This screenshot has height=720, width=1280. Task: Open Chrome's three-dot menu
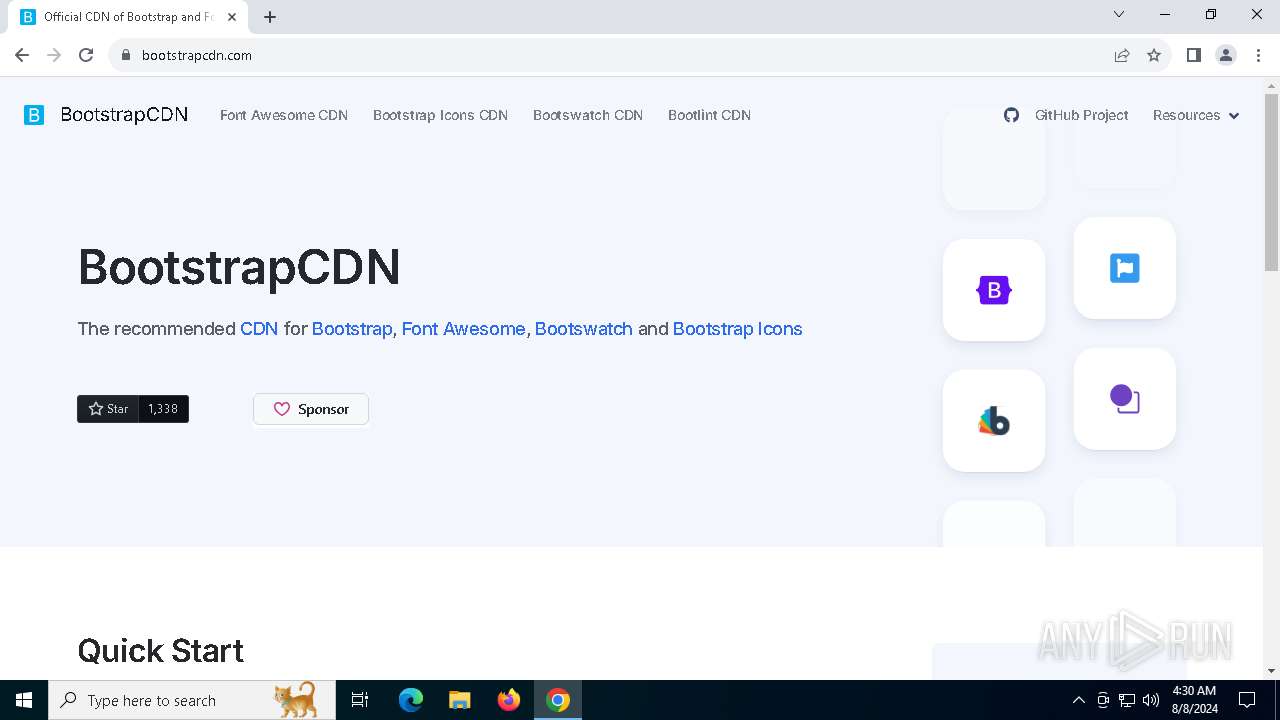pyautogui.click(x=1258, y=55)
